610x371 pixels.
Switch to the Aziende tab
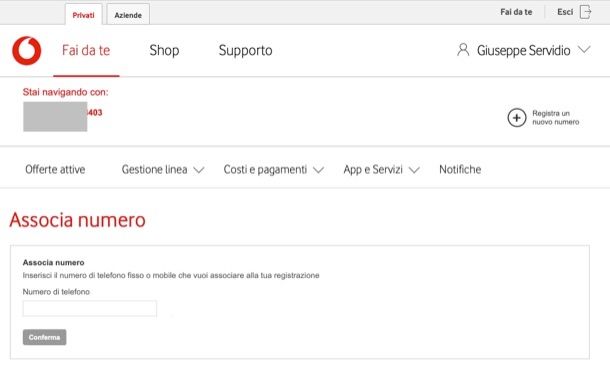(128, 15)
